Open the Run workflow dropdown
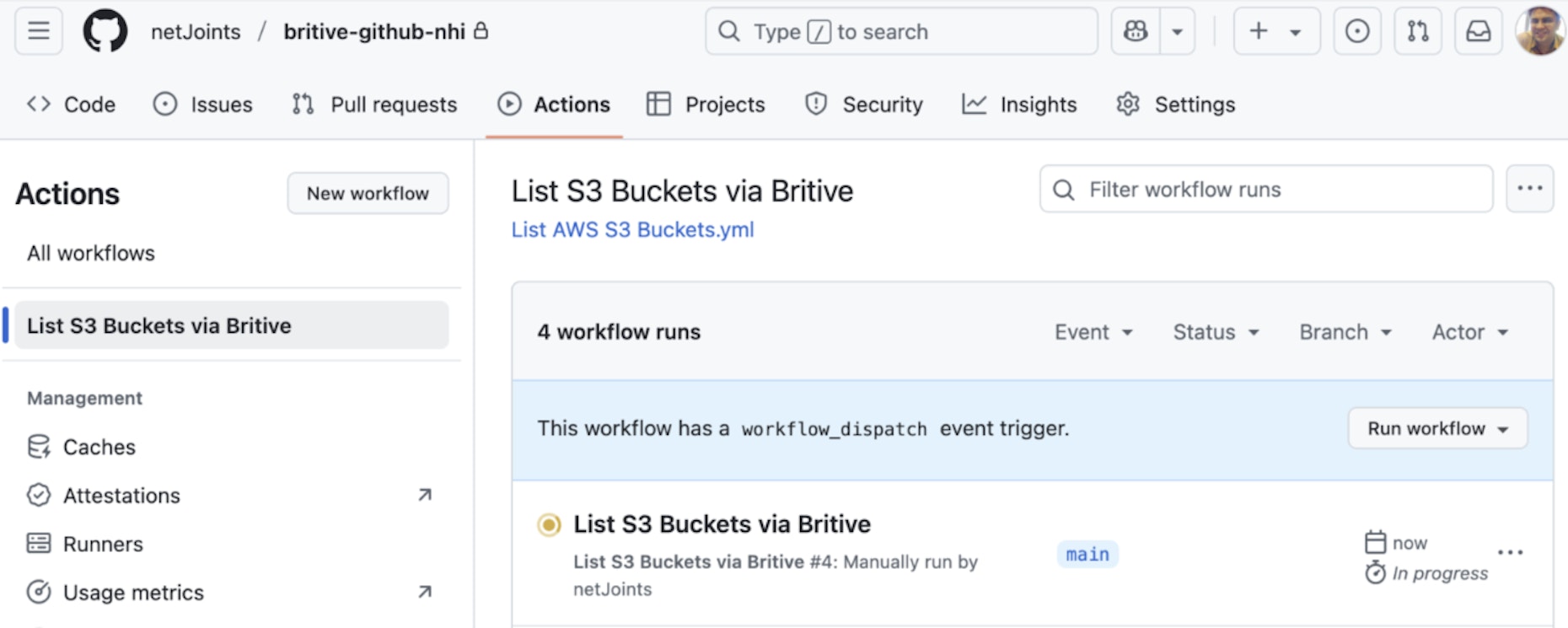 click(x=1437, y=428)
